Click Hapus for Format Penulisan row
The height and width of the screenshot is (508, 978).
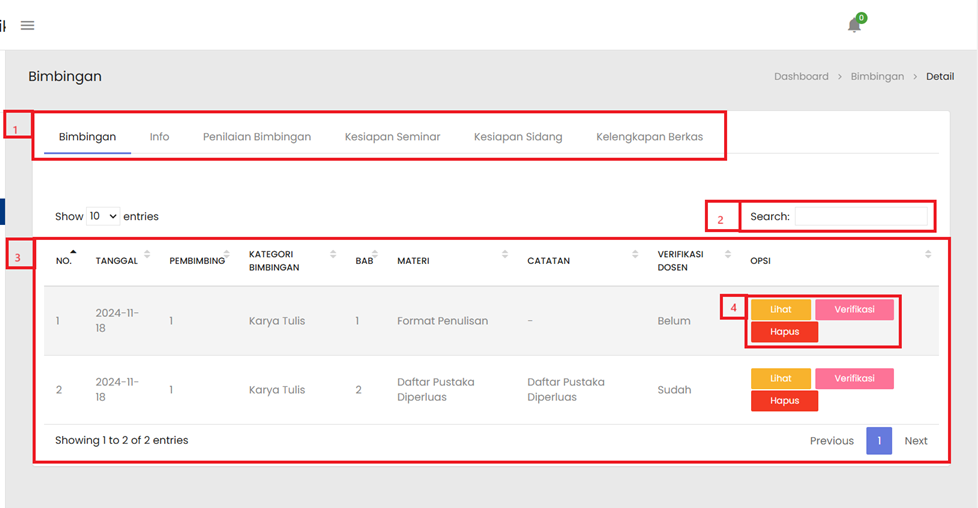(x=784, y=332)
